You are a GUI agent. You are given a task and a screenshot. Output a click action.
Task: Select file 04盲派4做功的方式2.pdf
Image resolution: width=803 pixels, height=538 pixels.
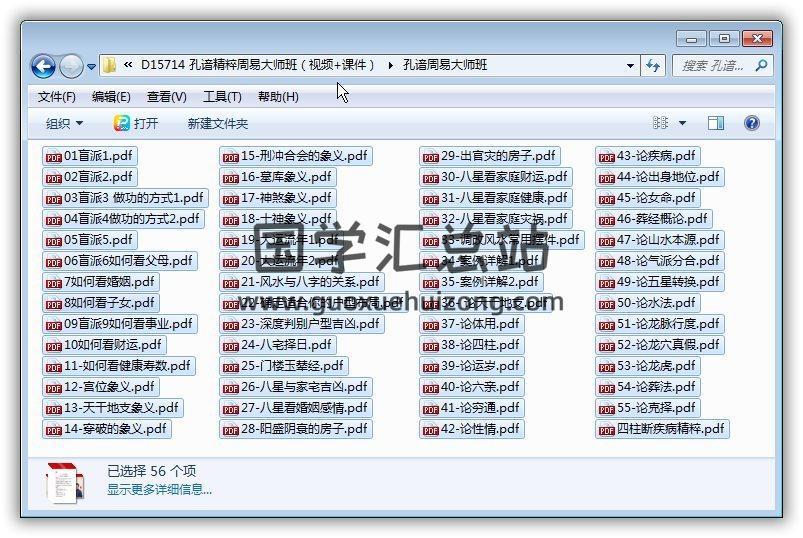tap(123, 219)
